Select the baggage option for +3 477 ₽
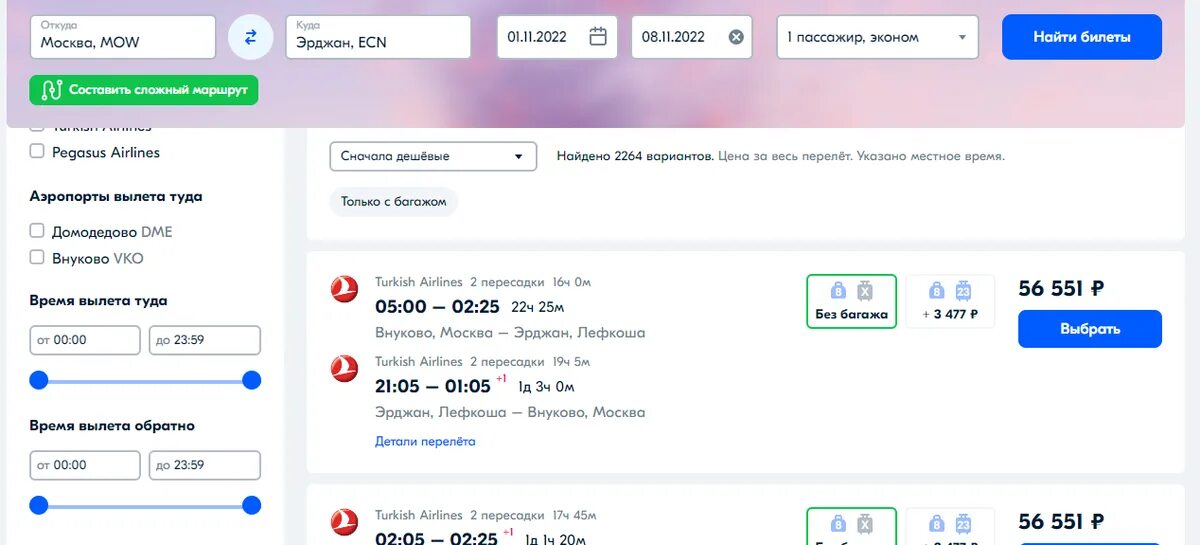The height and width of the screenshot is (545, 1200). pyautogui.click(x=950, y=302)
